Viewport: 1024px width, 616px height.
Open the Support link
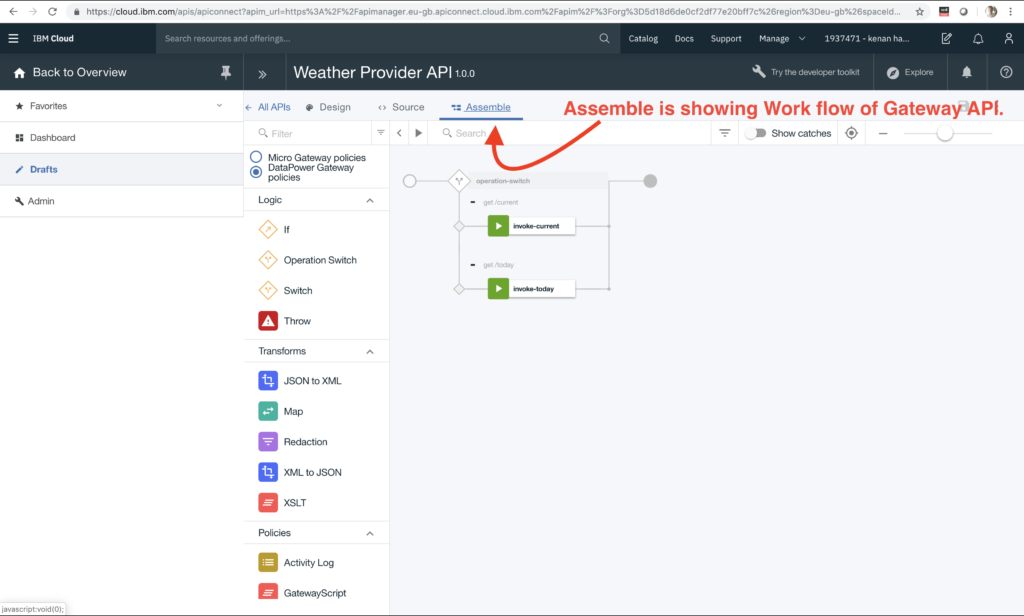[x=726, y=39]
